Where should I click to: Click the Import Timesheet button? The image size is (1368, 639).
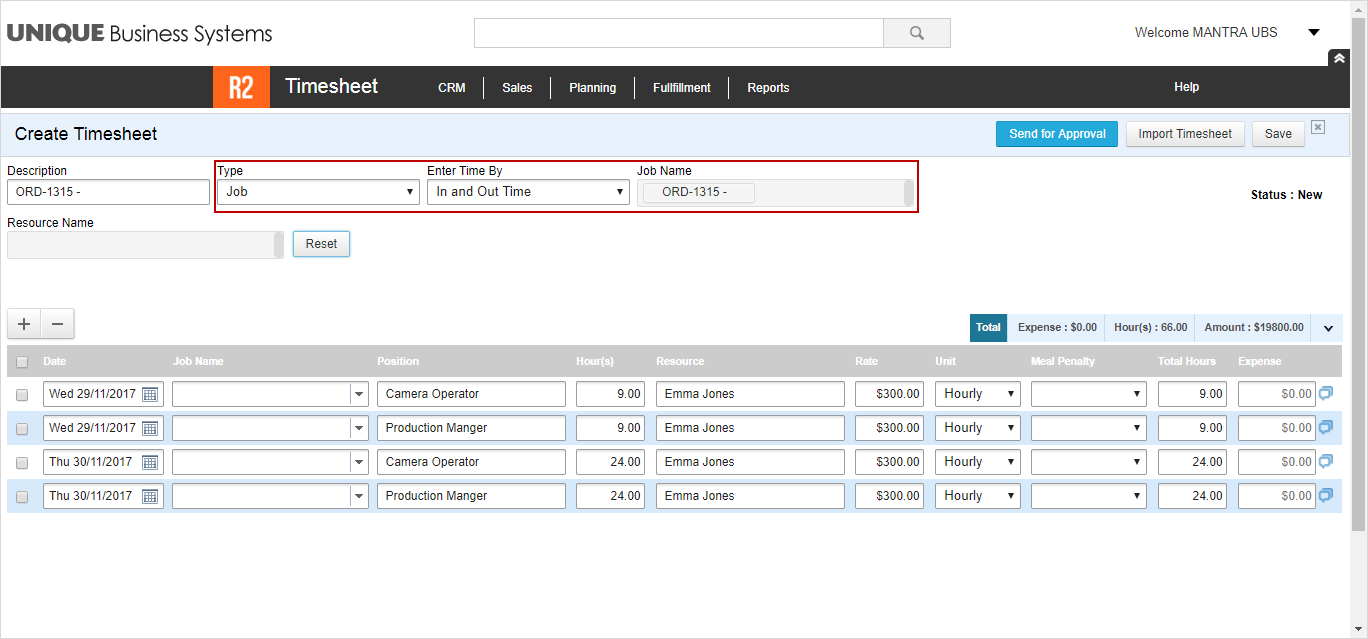coord(1185,134)
